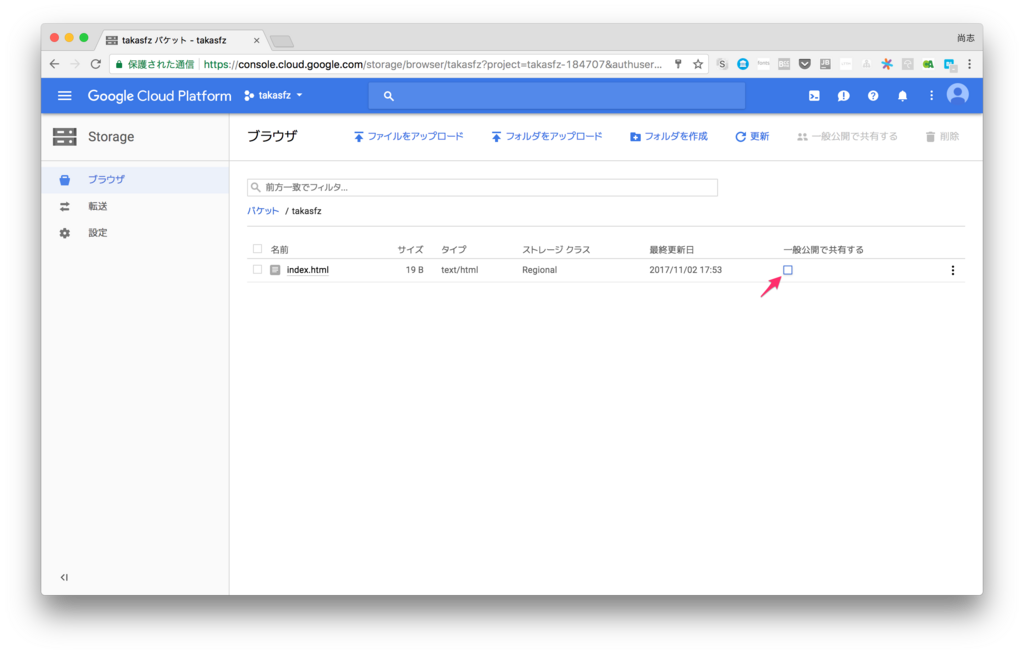Close the takasfz browser tab
The width and height of the screenshot is (1024, 654).
click(257, 41)
